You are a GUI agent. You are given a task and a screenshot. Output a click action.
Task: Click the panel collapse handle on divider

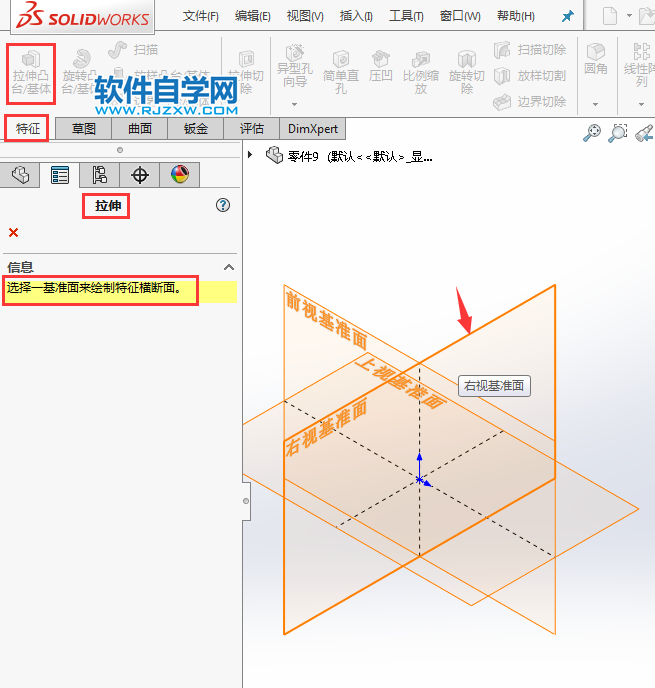pyautogui.click(x=246, y=501)
